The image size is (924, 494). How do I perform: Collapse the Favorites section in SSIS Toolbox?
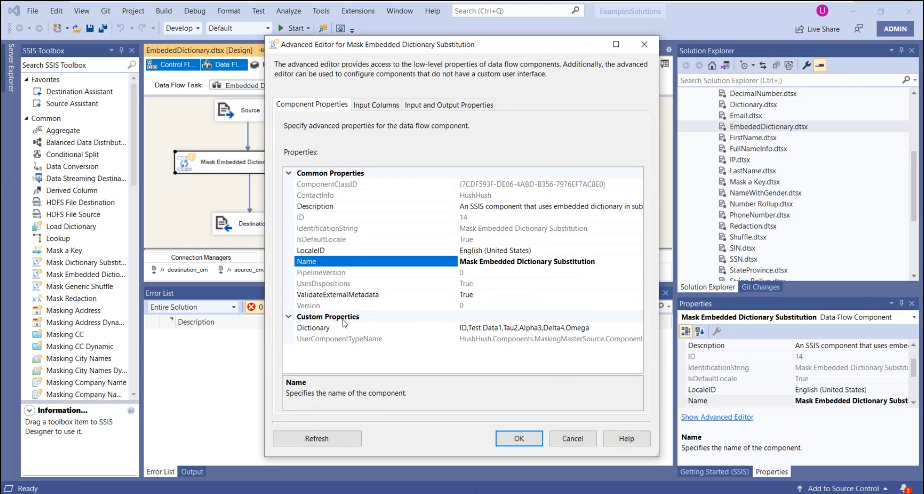point(27,80)
